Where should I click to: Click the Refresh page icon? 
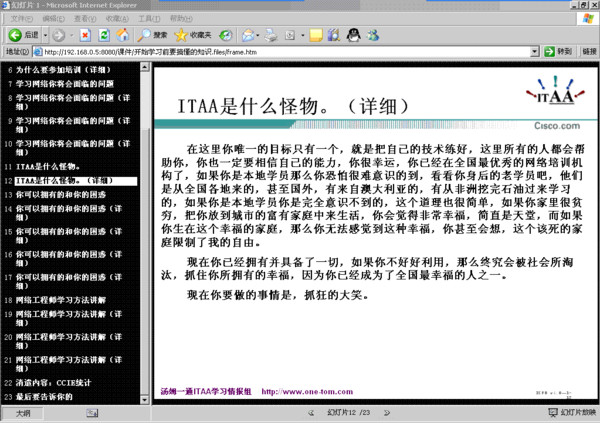click(x=104, y=35)
